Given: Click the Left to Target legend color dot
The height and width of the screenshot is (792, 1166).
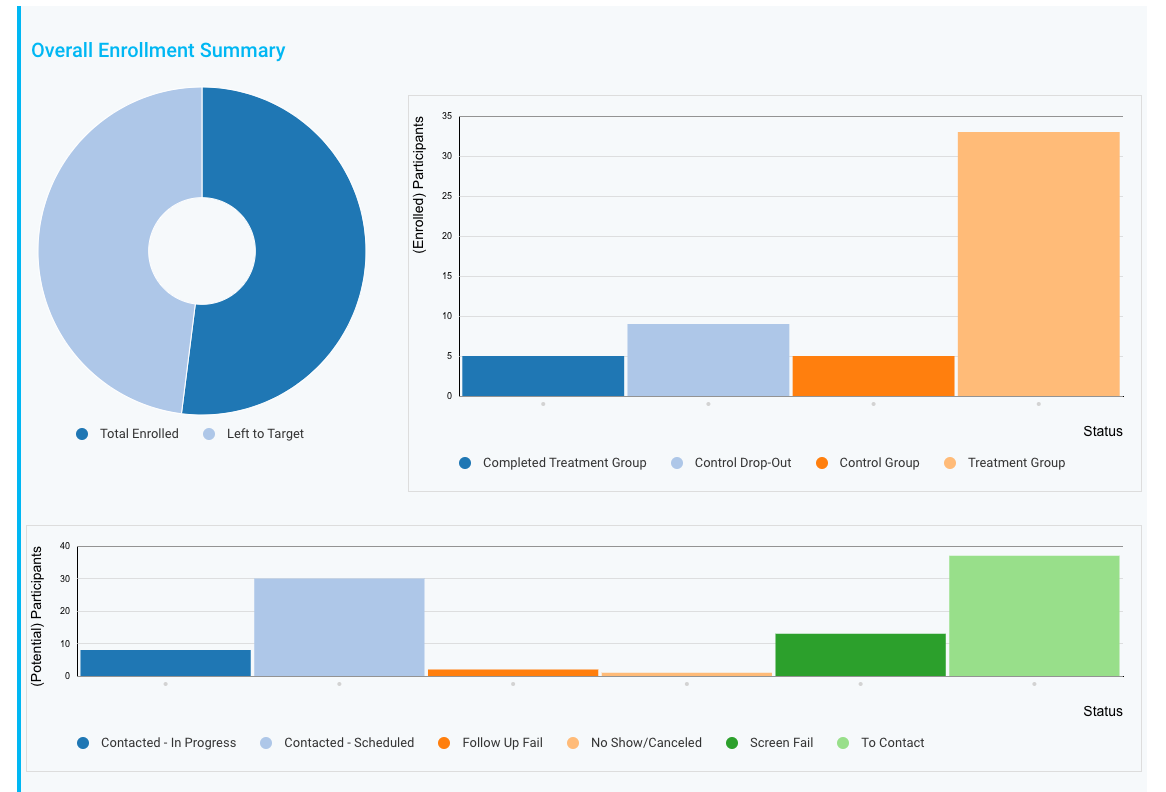Looking at the screenshot, I should [209, 434].
